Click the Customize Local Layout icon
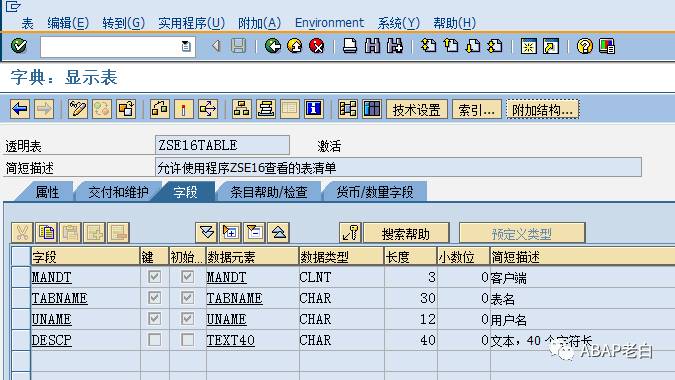This screenshot has width=675, height=380. coord(607,46)
